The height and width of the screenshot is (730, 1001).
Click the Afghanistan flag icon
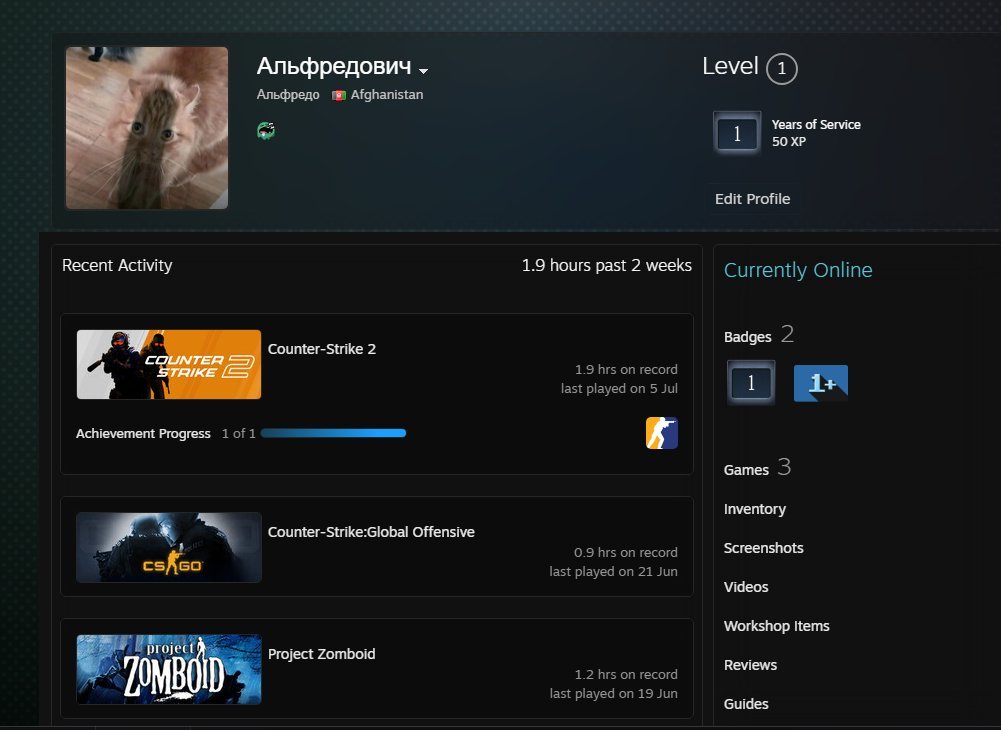tap(339, 95)
